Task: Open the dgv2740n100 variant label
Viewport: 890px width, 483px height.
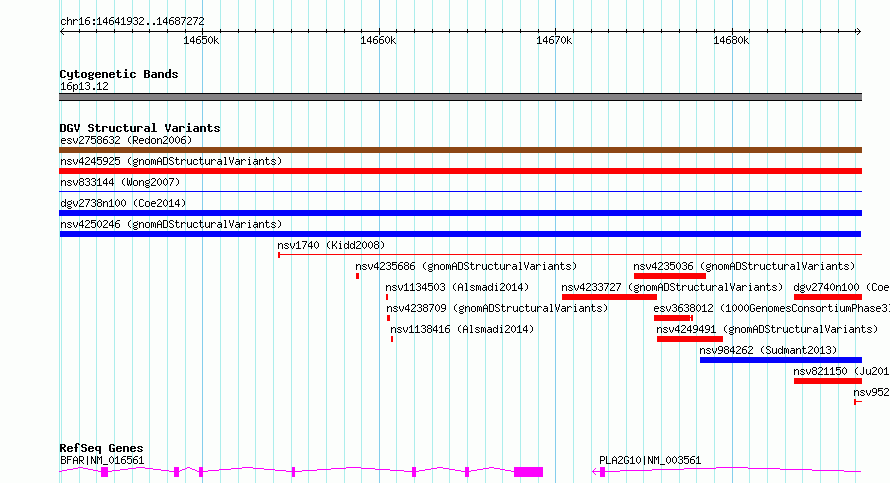Action: click(x=841, y=287)
